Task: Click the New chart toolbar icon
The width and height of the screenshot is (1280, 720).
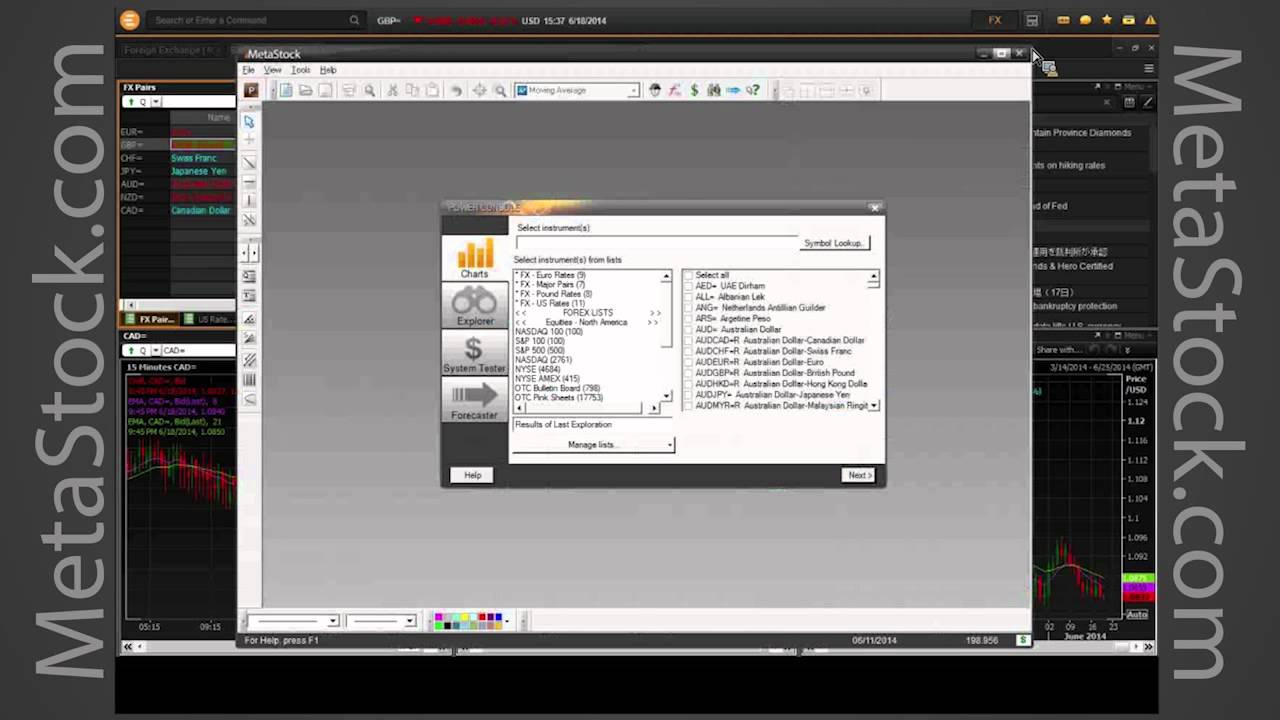Action: click(x=285, y=90)
